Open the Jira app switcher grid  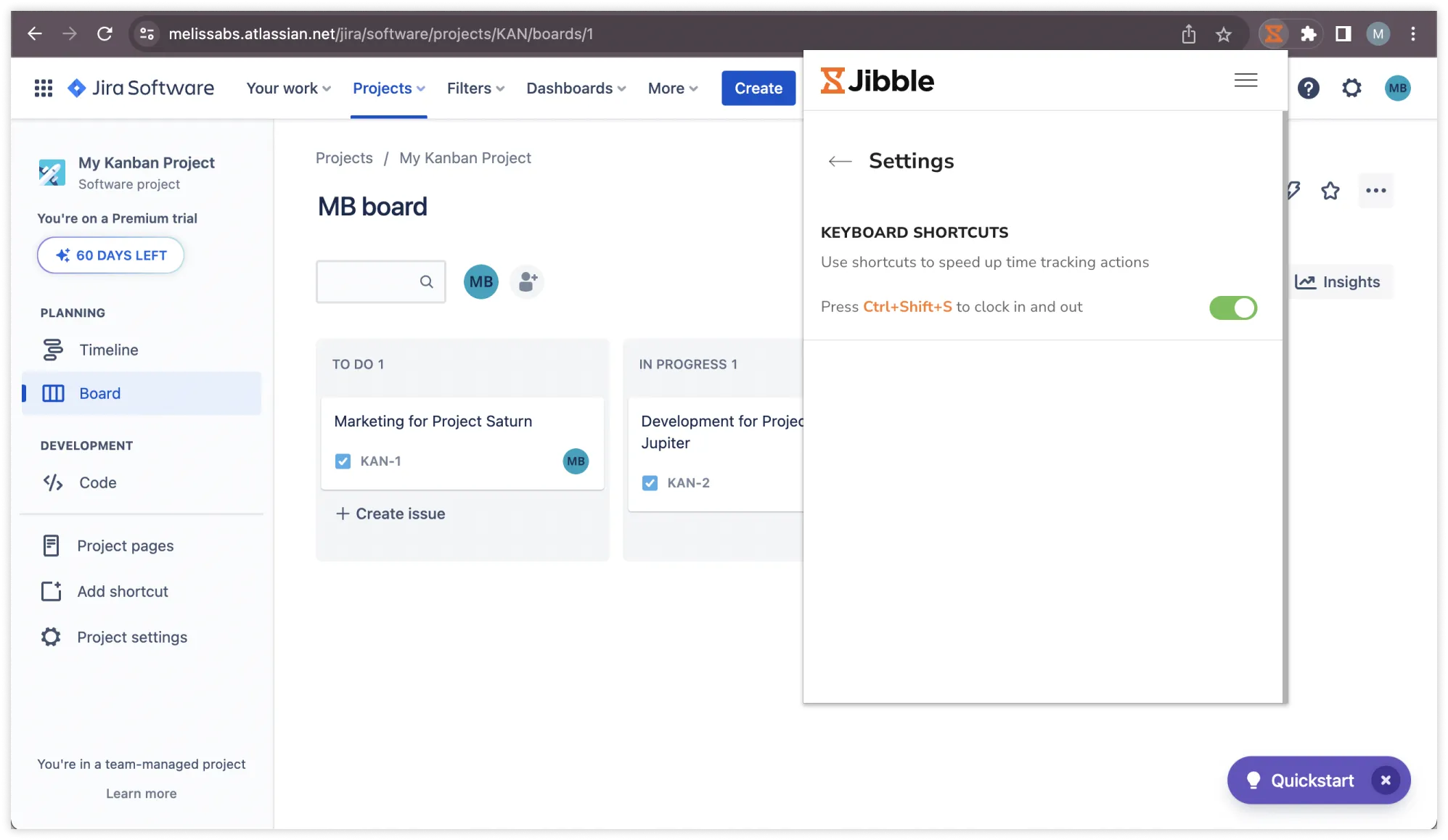point(44,88)
